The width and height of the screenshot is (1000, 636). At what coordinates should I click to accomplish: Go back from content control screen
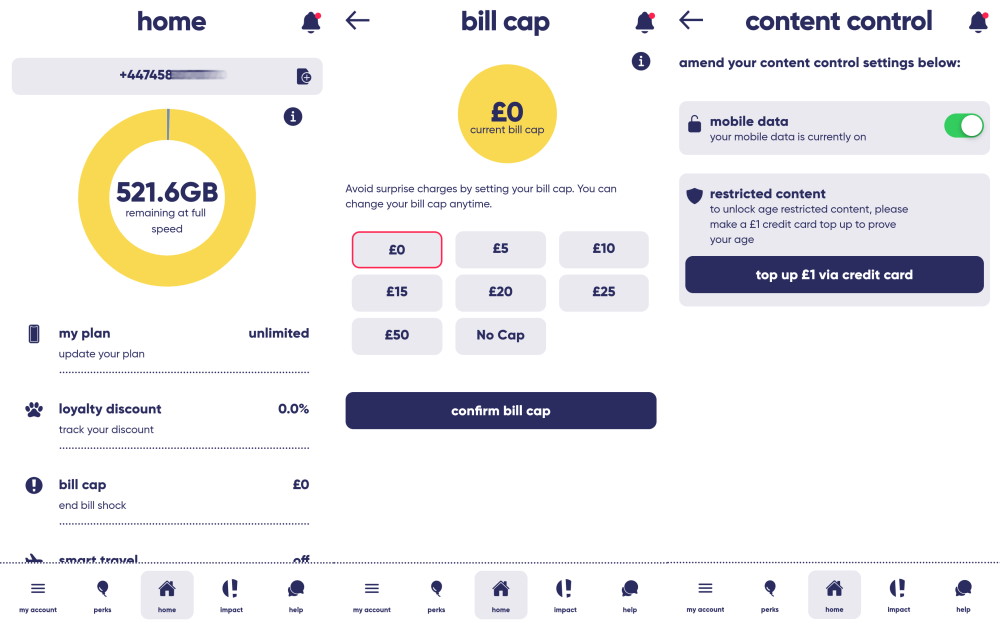(691, 20)
